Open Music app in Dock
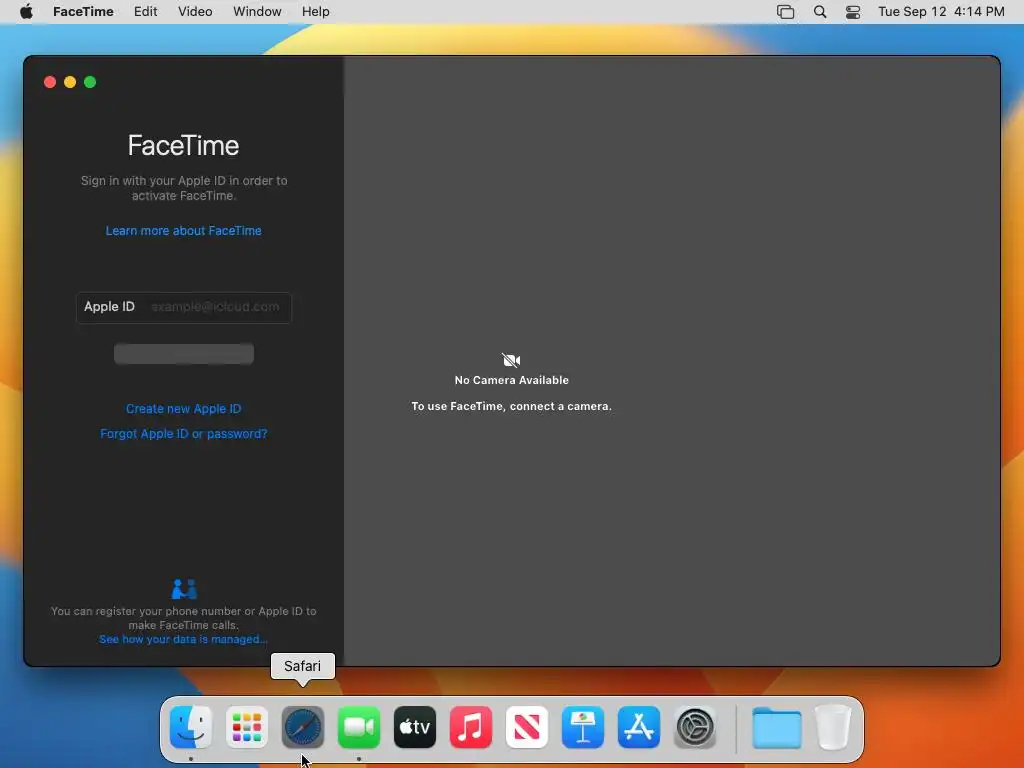This screenshot has height=768, width=1024. click(471, 727)
